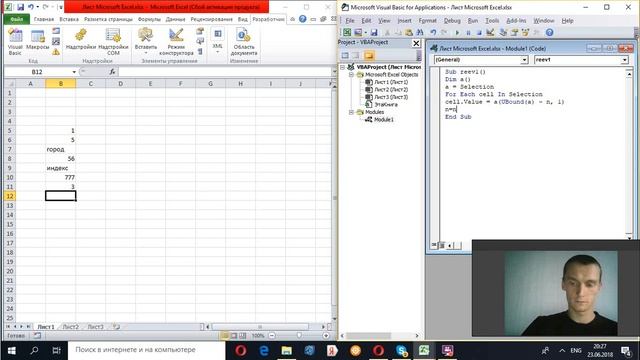Switch to the Формулы ribbon tab
640x360 pixels.
click(x=149, y=19)
